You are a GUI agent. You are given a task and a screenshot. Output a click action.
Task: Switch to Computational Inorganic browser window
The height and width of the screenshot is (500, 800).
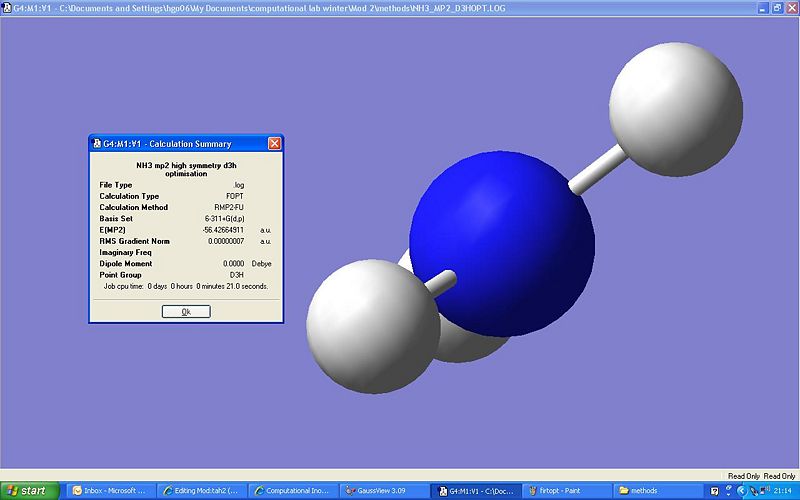pos(293,491)
